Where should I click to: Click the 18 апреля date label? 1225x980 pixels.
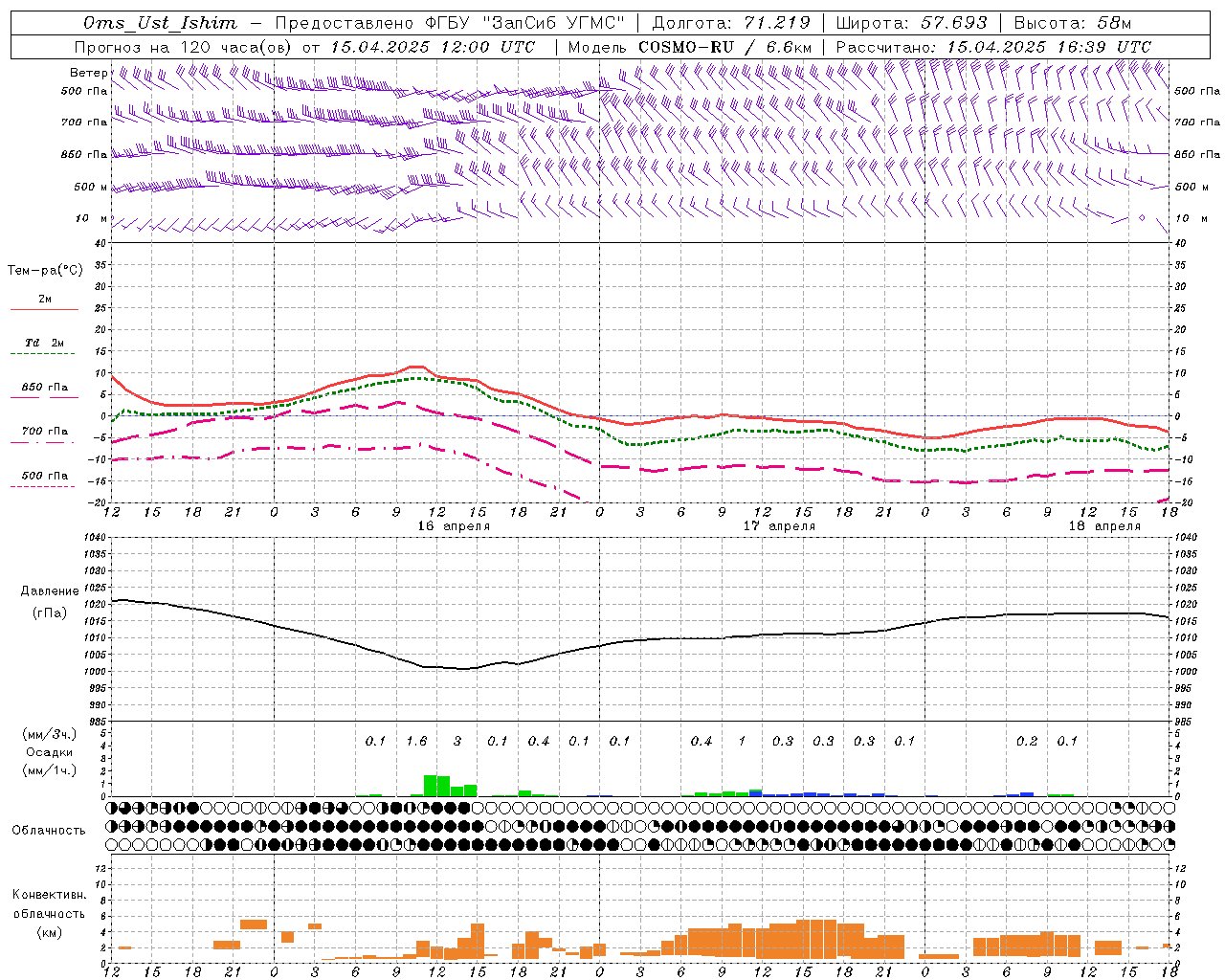coord(1104,525)
